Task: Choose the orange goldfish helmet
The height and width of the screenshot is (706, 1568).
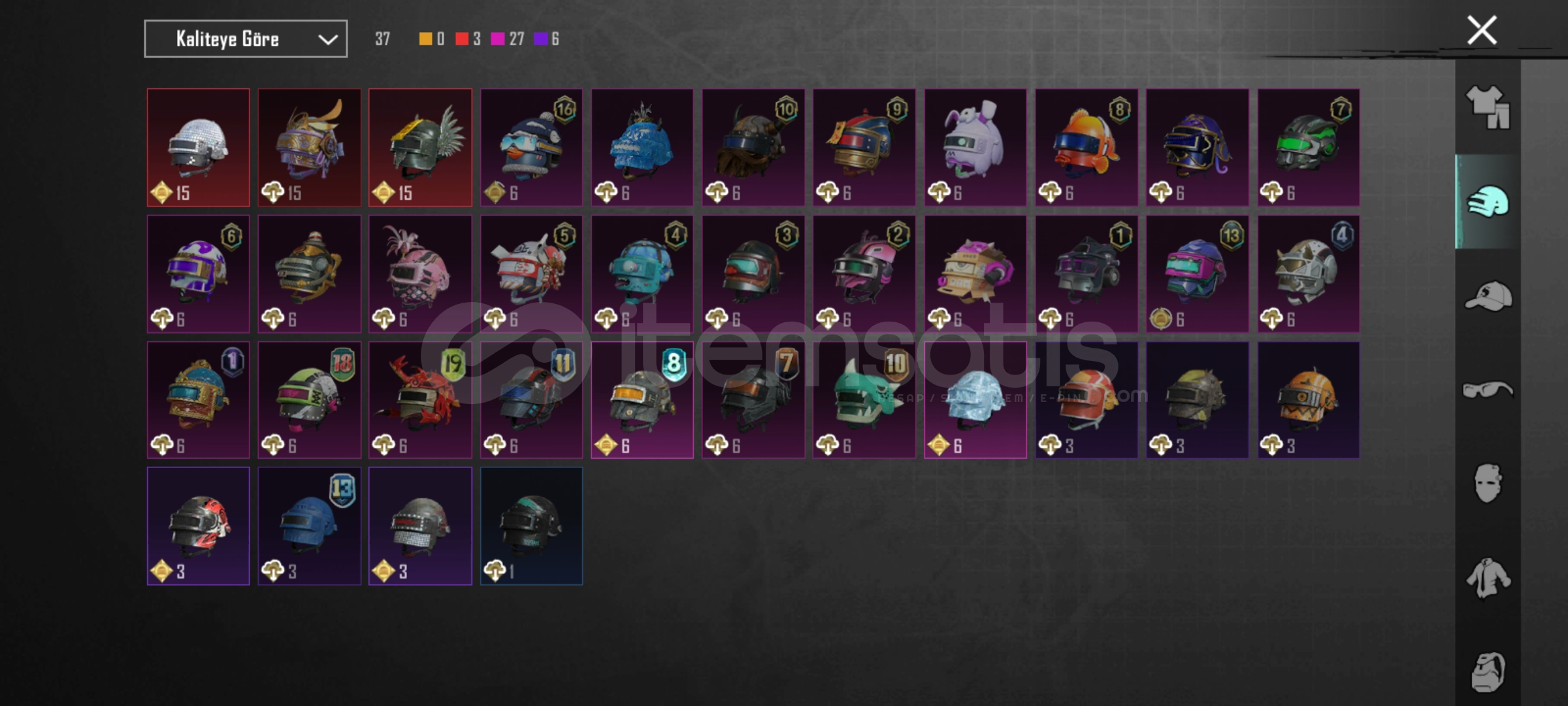Action: click(x=1086, y=148)
